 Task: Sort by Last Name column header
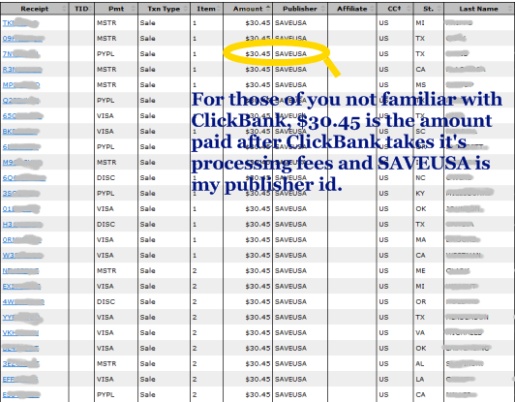click(479, 9)
